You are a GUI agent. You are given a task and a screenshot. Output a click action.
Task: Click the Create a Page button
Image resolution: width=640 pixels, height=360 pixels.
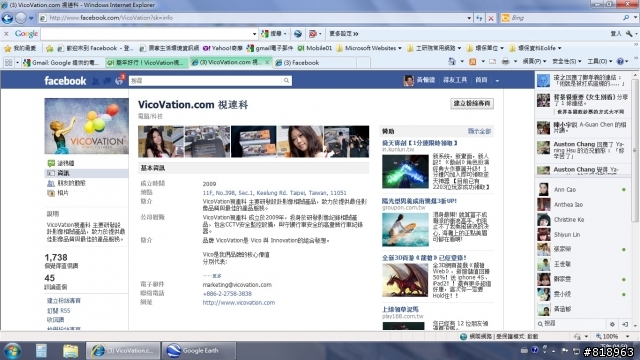472,103
